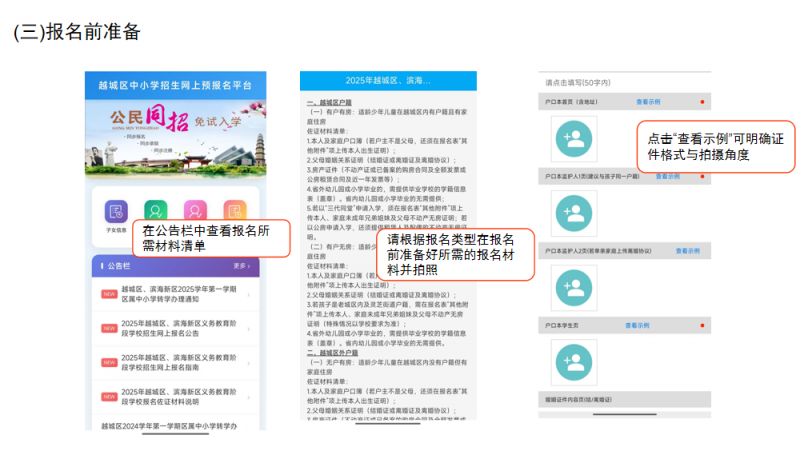The width and height of the screenshot is (808, 463).
Task: Open 查看示例 for 户口本首页(含地址)
Action: point(648,102)
